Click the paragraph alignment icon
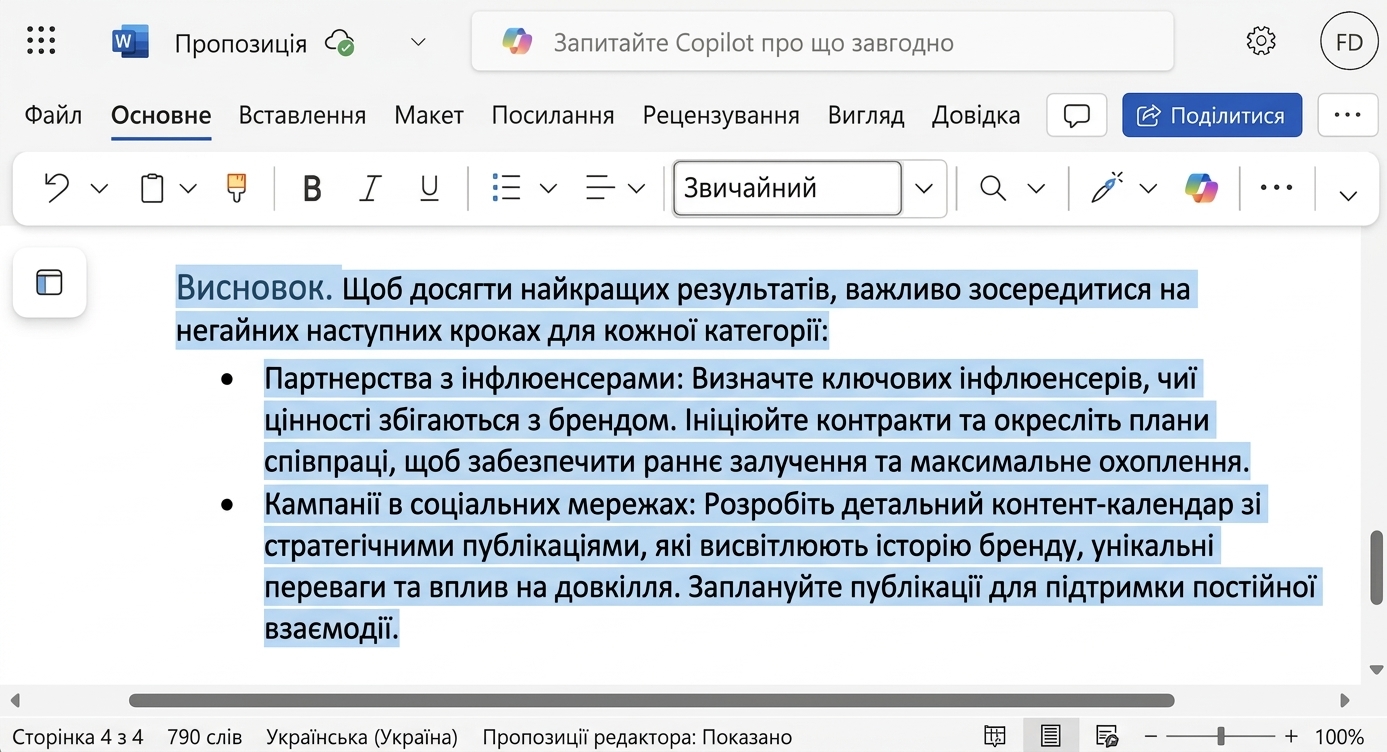This screenshot has width=1387, height=752. point(600,188)
